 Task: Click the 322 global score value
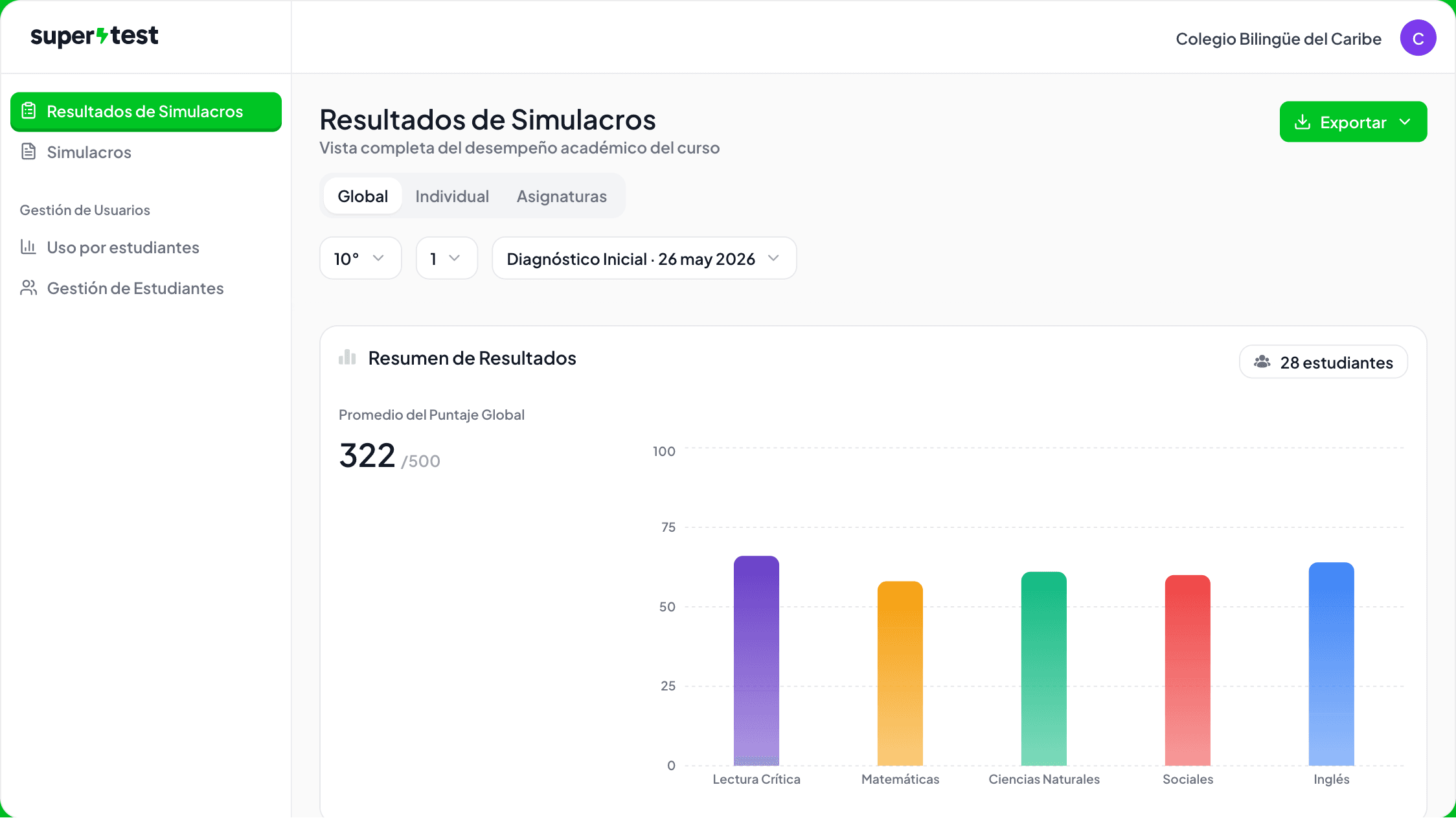(x=367, y=455)
